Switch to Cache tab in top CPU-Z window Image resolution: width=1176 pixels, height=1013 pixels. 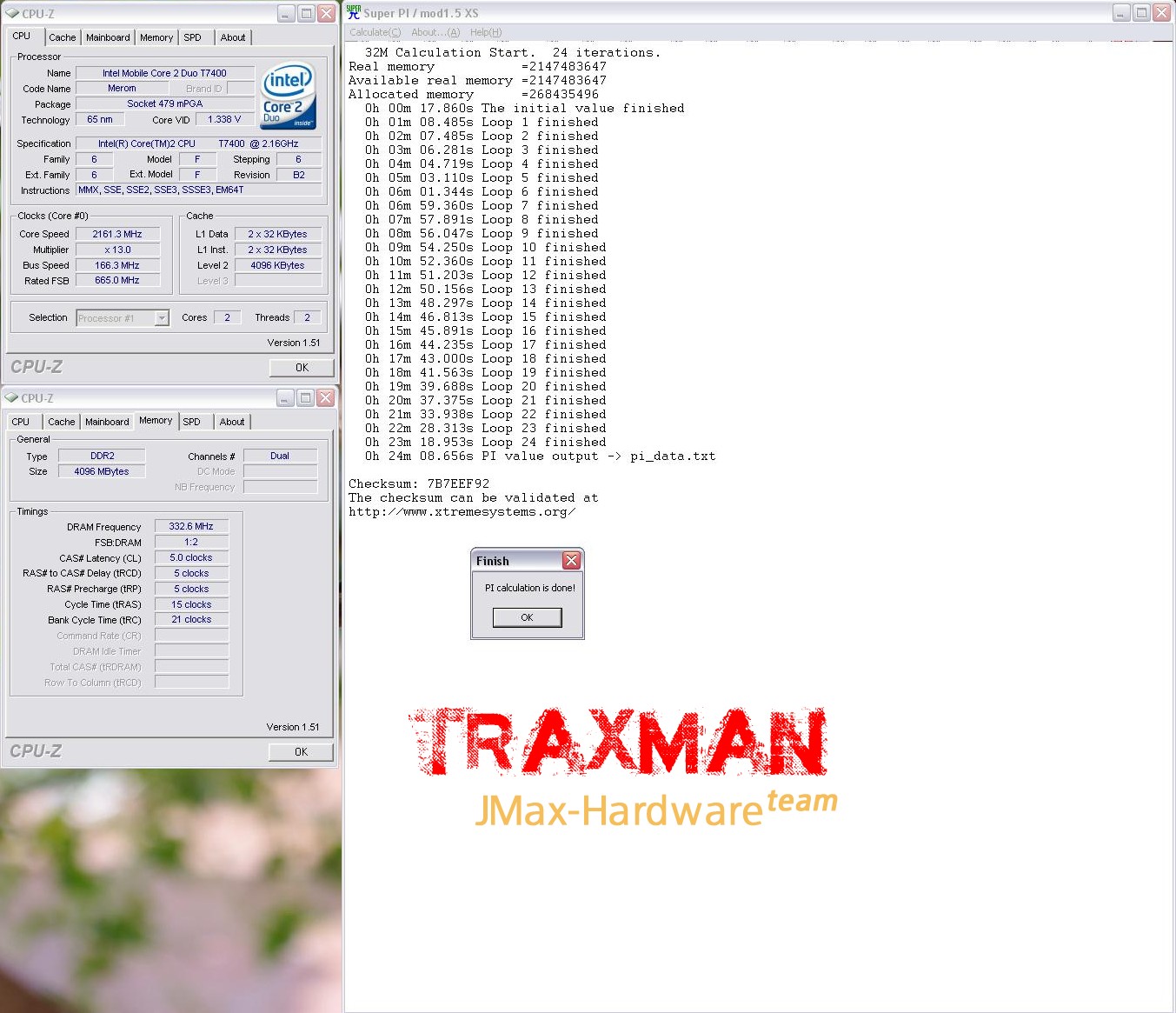coord(62,37)
